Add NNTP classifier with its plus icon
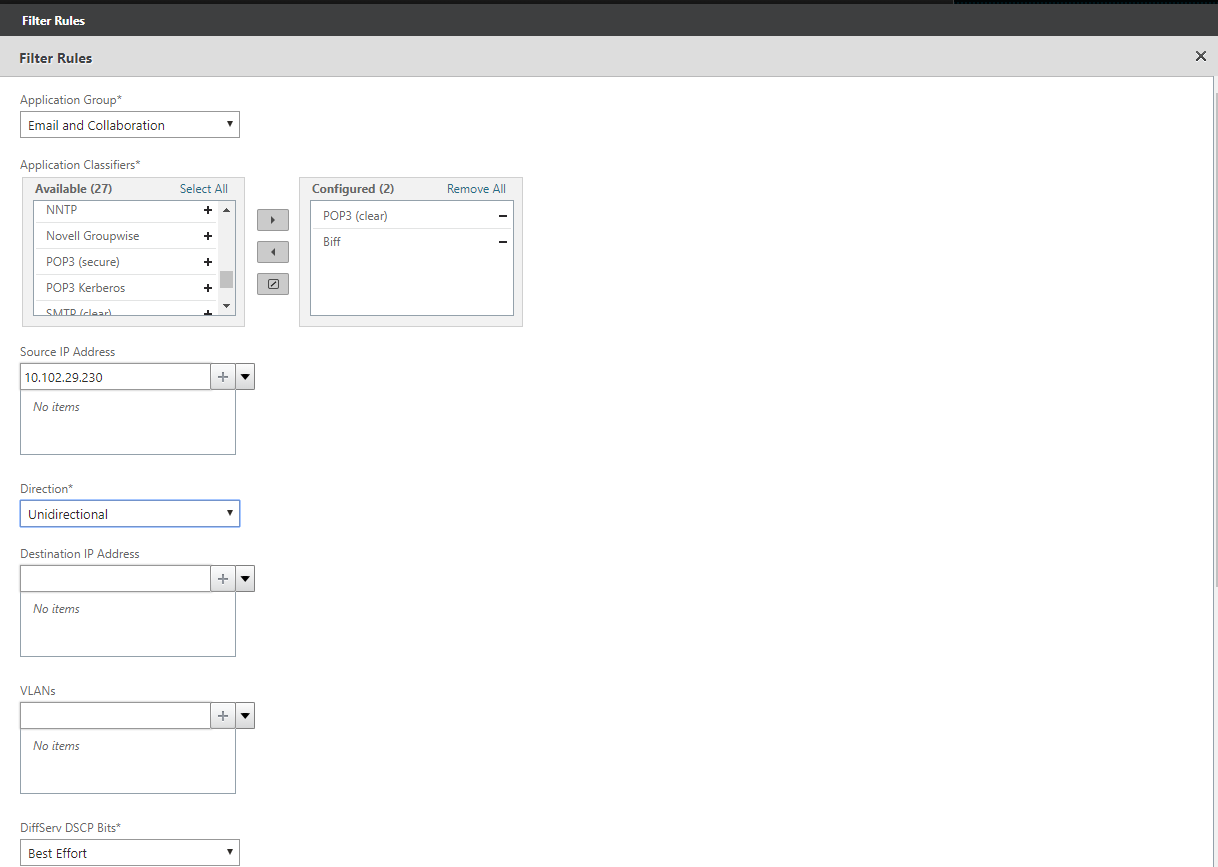Image resolution: width=1218 pixels, height=867 pixels. tap(208, 210)
